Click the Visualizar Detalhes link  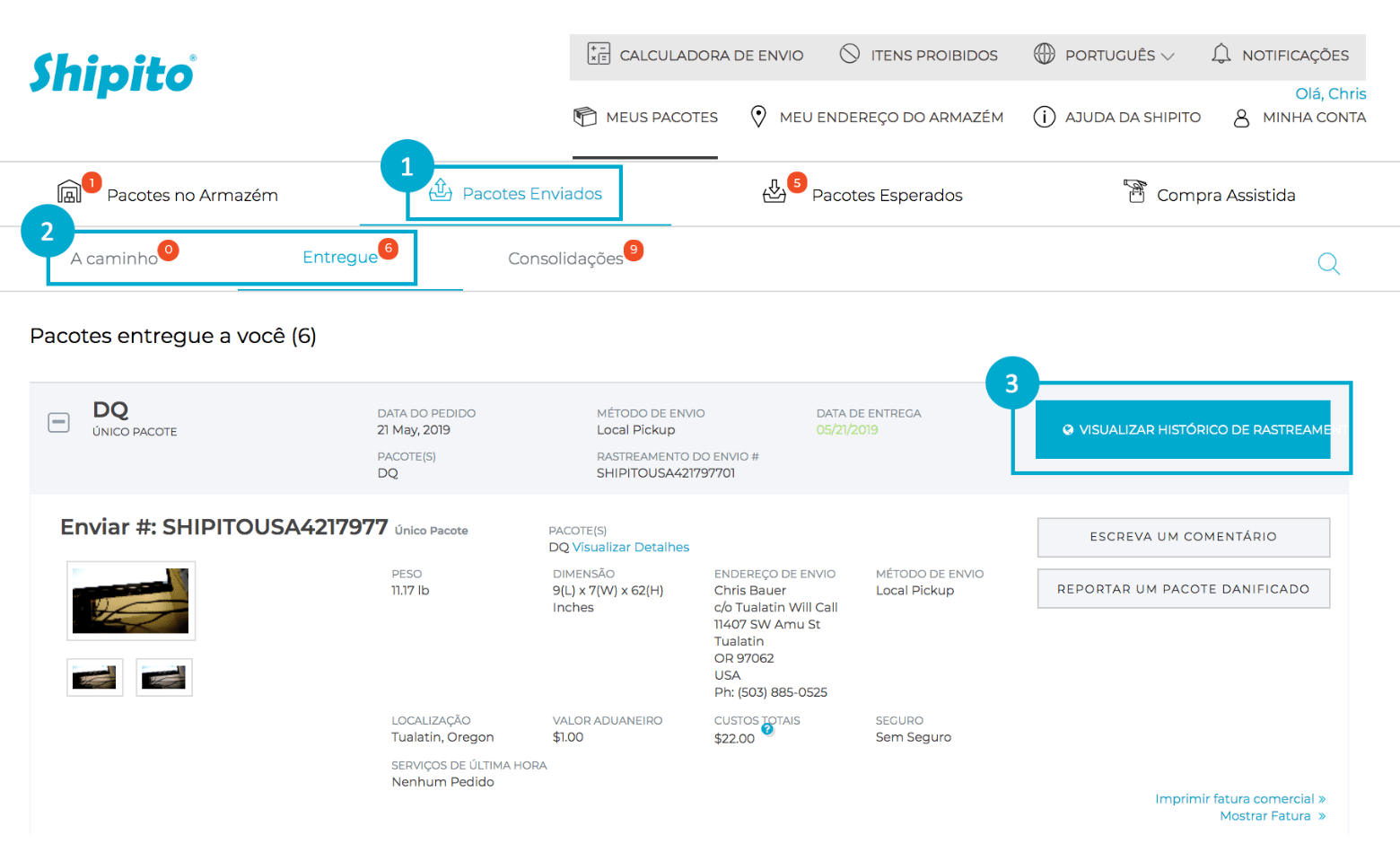coord(631,547)
